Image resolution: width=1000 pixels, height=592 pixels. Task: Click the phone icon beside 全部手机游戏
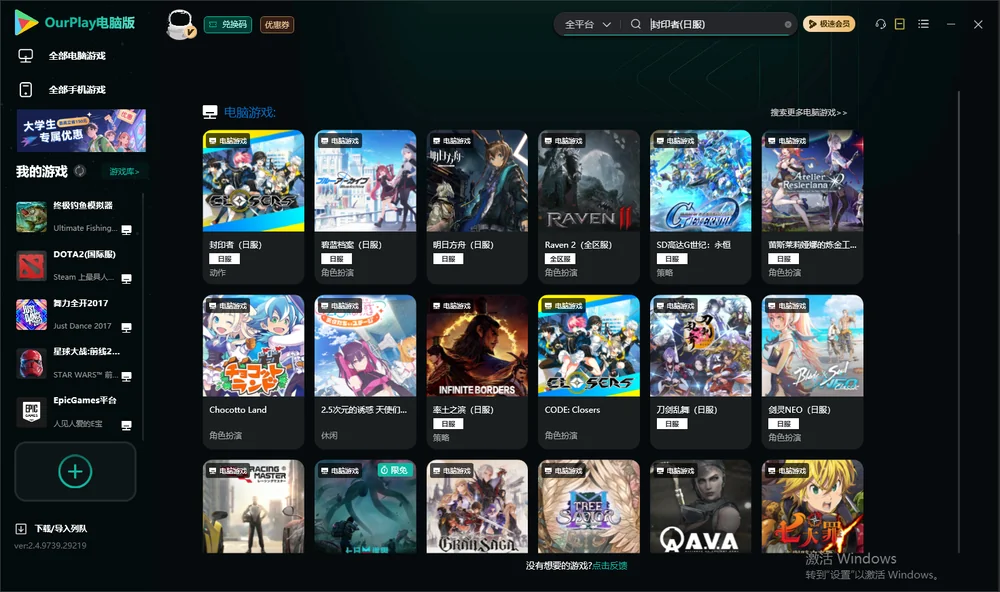(26, 89)
